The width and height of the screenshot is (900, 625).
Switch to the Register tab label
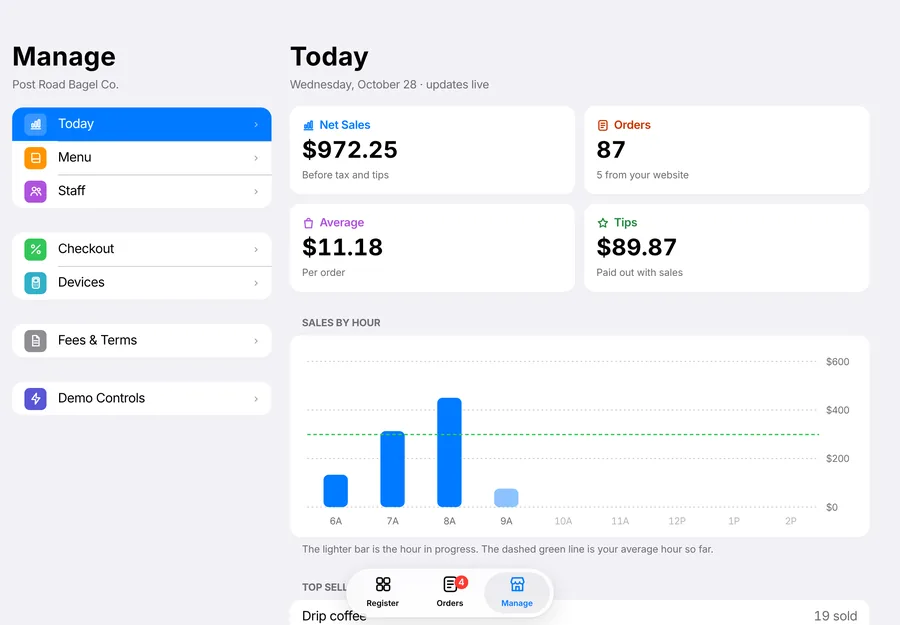pos(383,603)
